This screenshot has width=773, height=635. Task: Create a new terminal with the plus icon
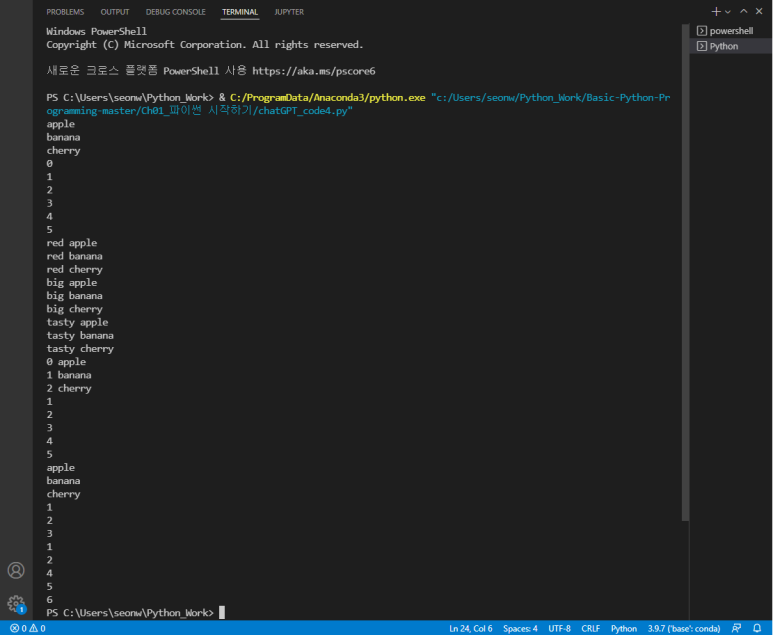coord(716,11)
